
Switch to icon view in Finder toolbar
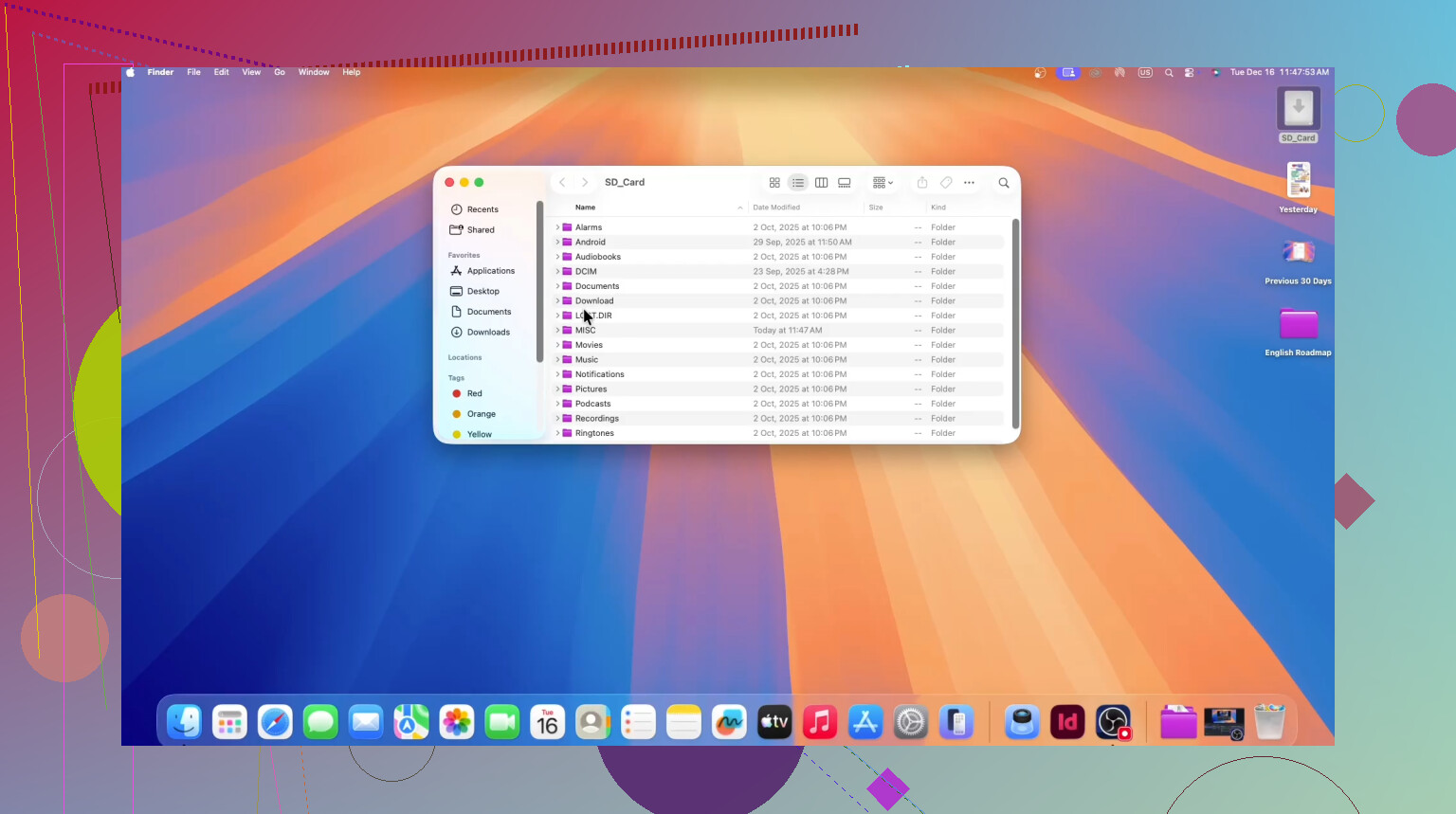point(774,183)
